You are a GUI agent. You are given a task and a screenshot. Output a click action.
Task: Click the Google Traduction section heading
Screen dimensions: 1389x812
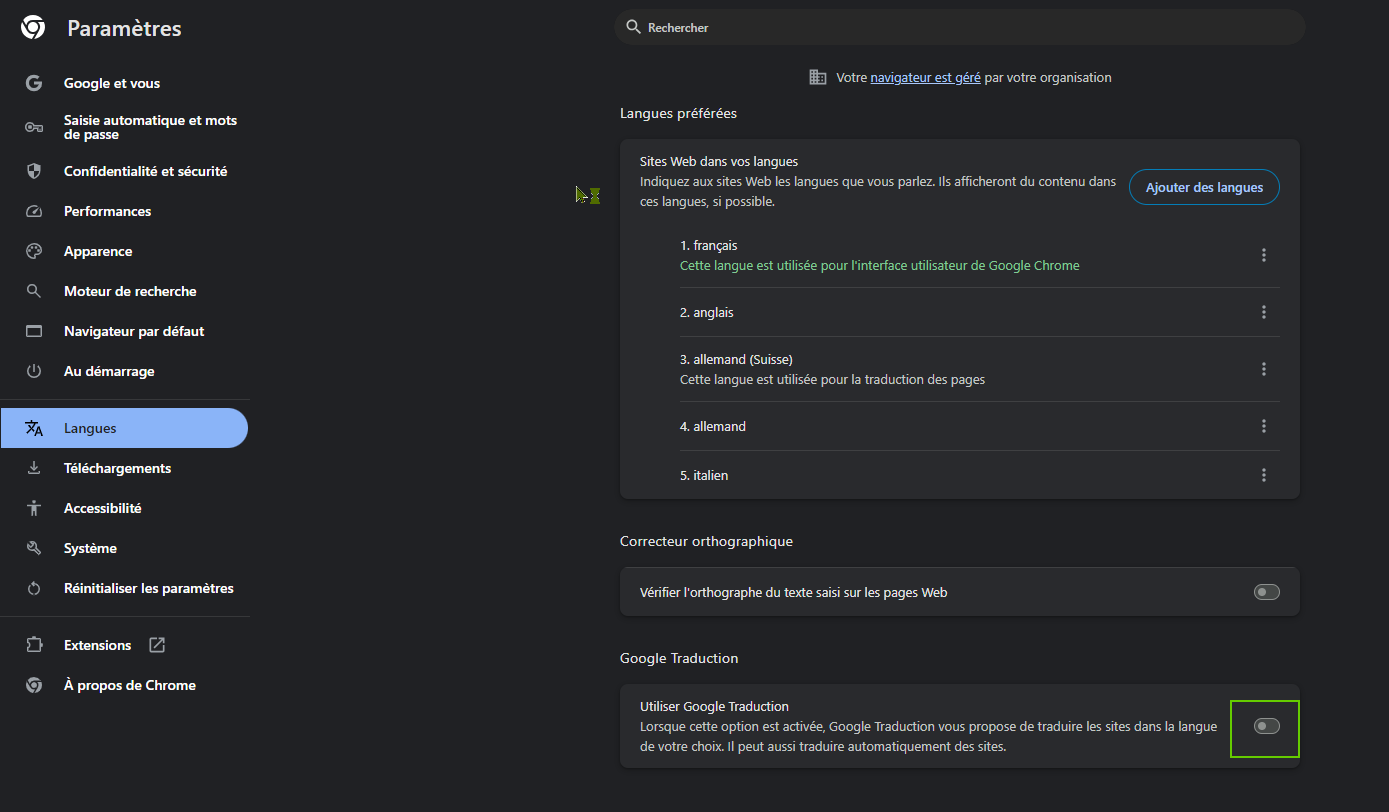point(679,658)
